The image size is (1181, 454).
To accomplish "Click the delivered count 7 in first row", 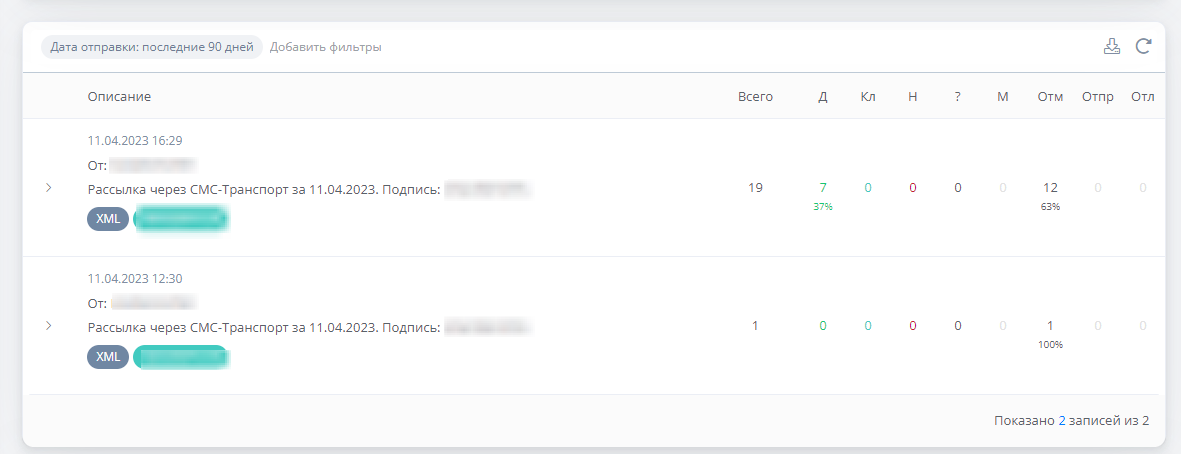I will click(x=822, y=187).
